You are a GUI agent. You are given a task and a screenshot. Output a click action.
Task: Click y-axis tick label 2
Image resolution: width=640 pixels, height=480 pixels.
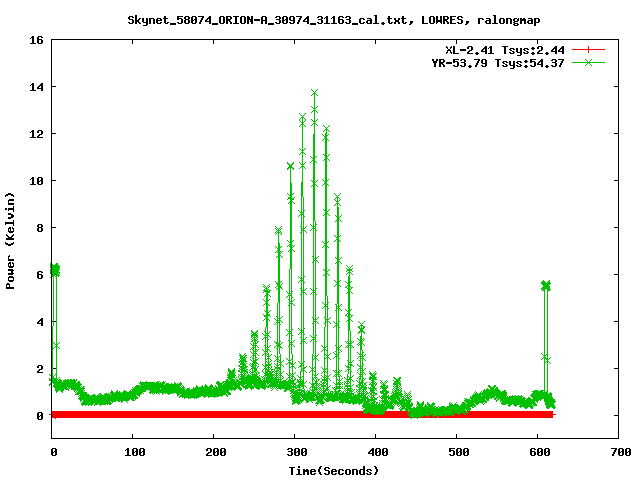(x=40, y=369)
